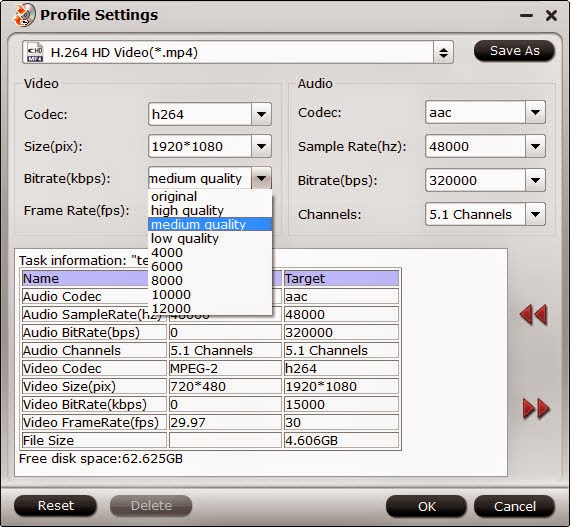Expand the audio Codec aac dropdown
The image size is (570, 527).
[x=535, y=112]
